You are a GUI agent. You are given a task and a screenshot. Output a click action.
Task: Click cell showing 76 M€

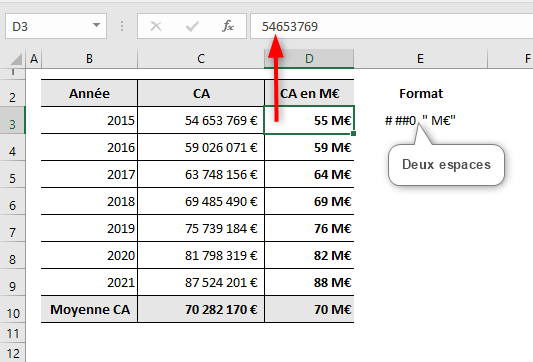[309, 228]
